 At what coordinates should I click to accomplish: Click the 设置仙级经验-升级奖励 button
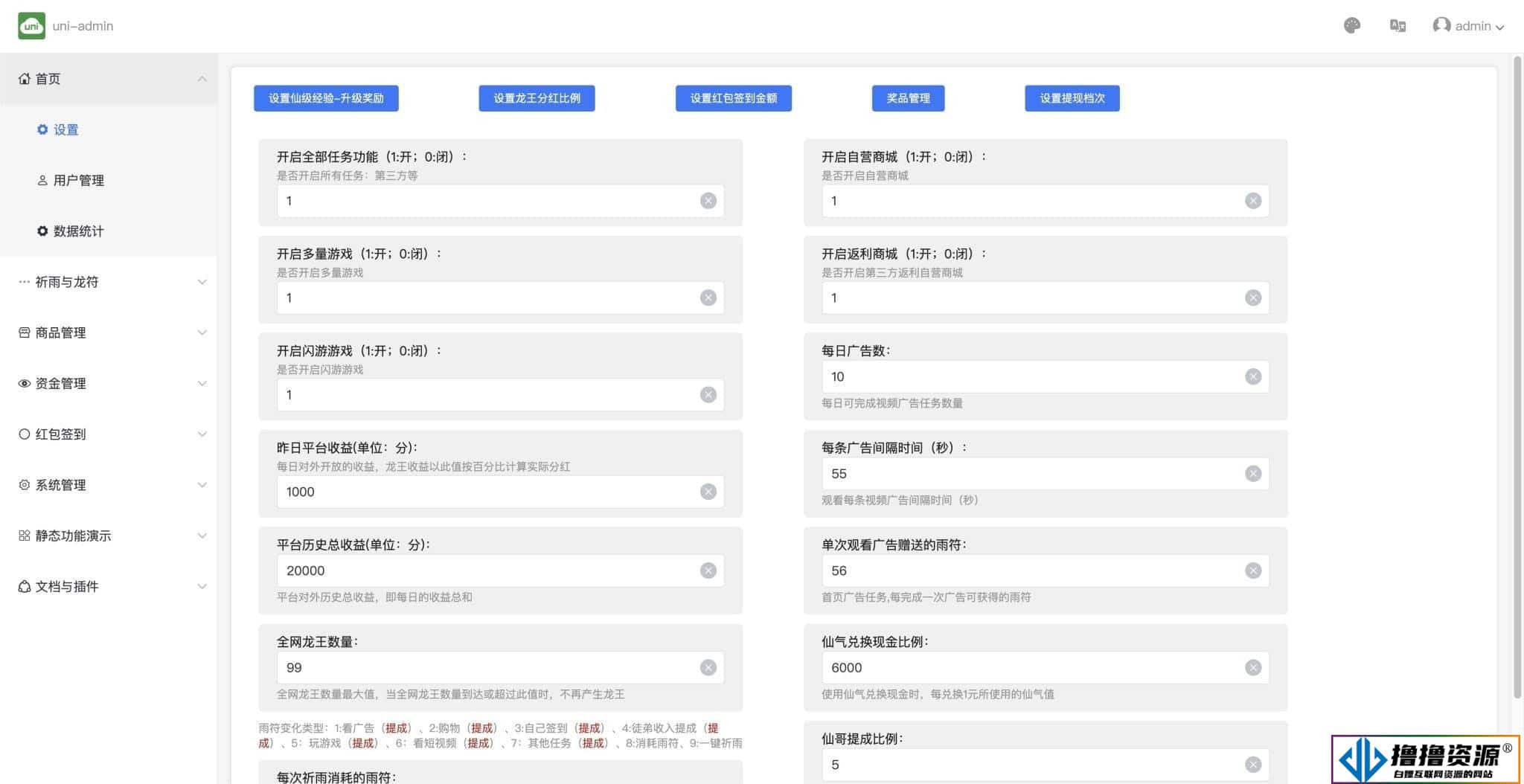(x=326, y=98)
